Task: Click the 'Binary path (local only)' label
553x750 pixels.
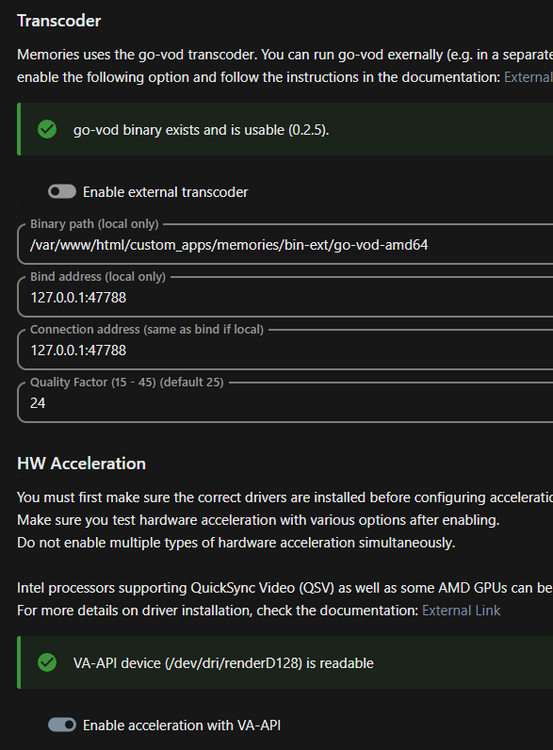Action: pyautogui.click(x=94, y=224)
